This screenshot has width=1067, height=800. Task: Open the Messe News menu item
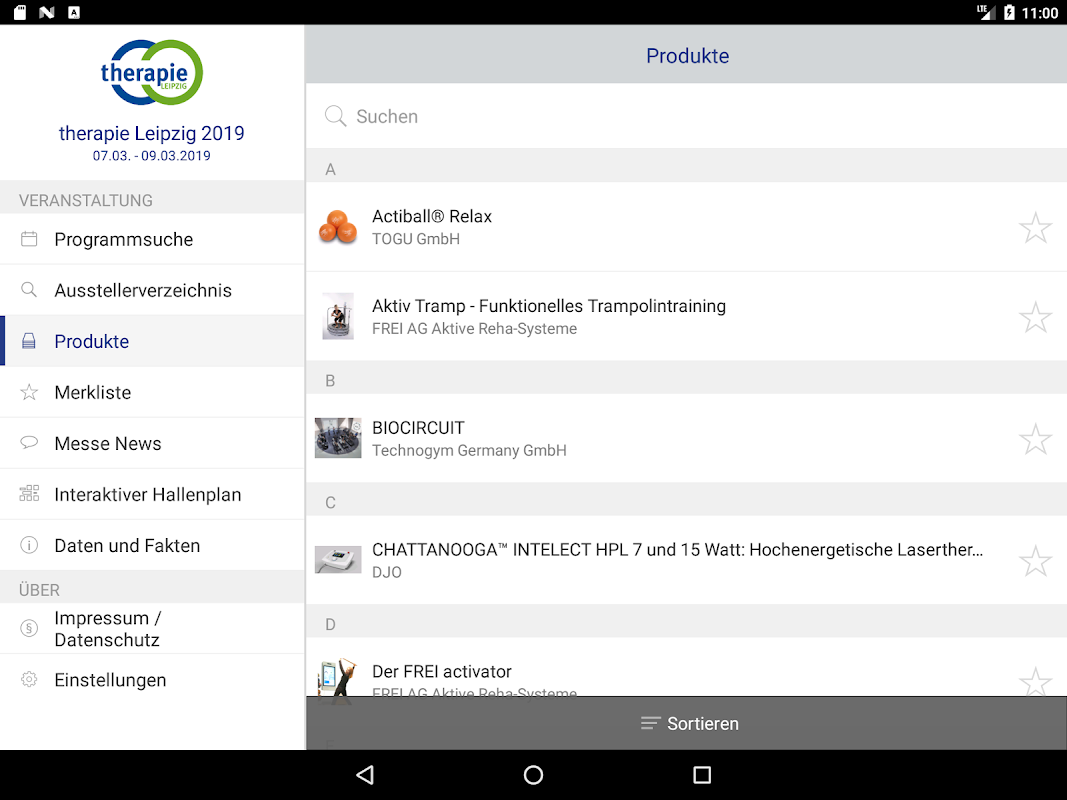click(152, 443)
